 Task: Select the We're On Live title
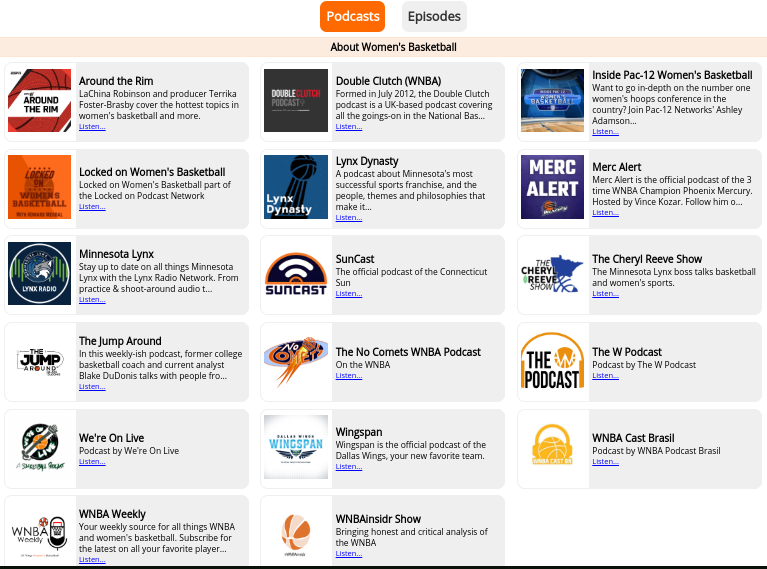(x=112, y=438)
